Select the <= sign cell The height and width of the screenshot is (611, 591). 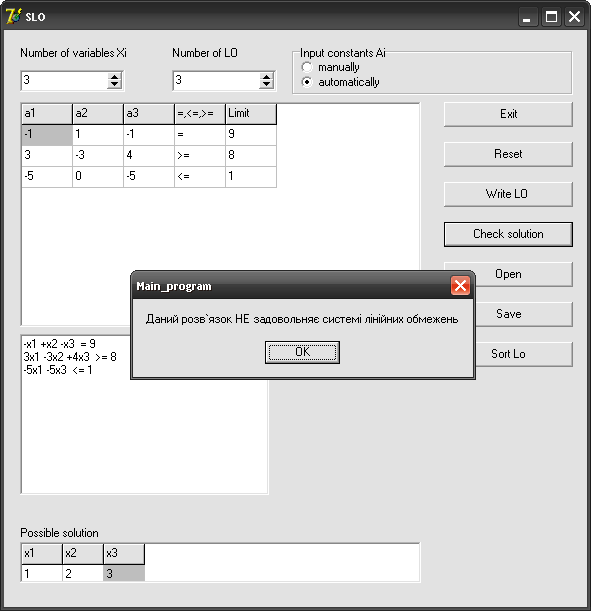coord(200,177)
